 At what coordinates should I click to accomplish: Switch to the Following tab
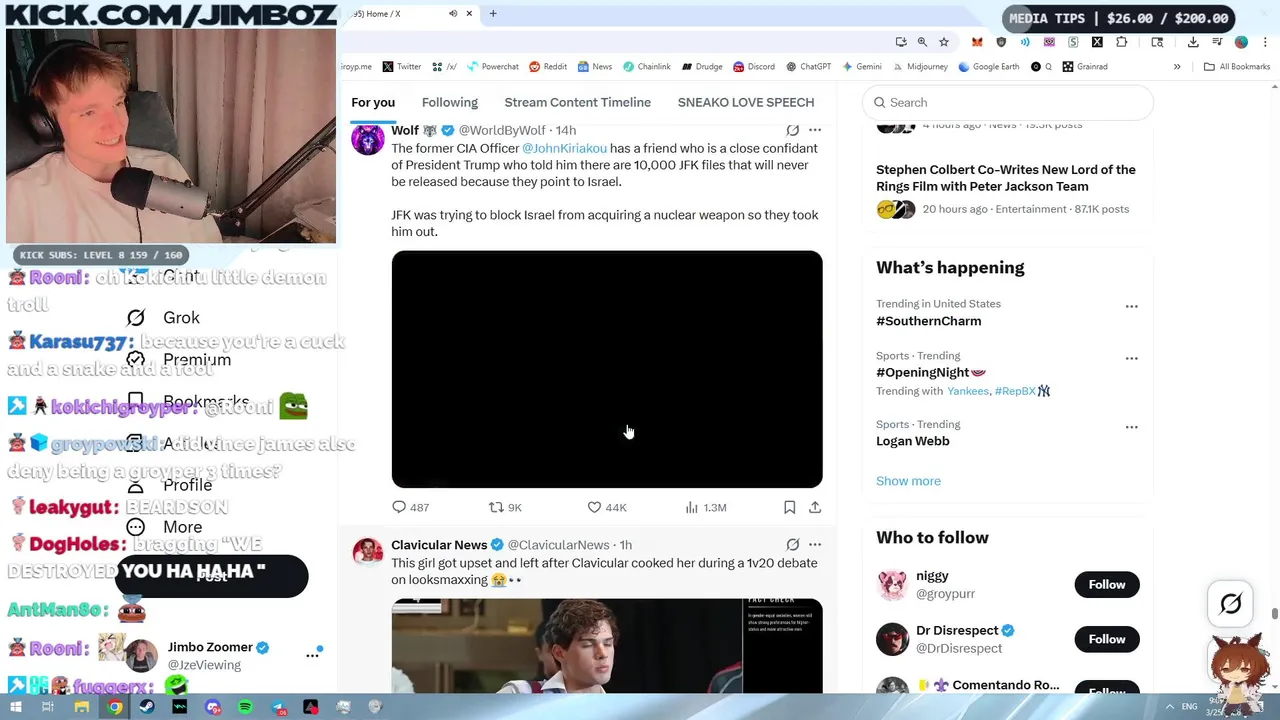pos(450,102)
